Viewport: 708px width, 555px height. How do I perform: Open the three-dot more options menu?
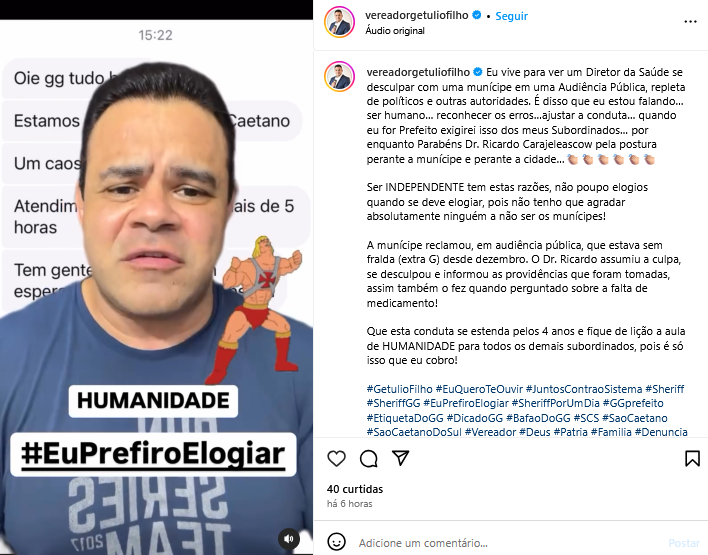pos(690,22)
